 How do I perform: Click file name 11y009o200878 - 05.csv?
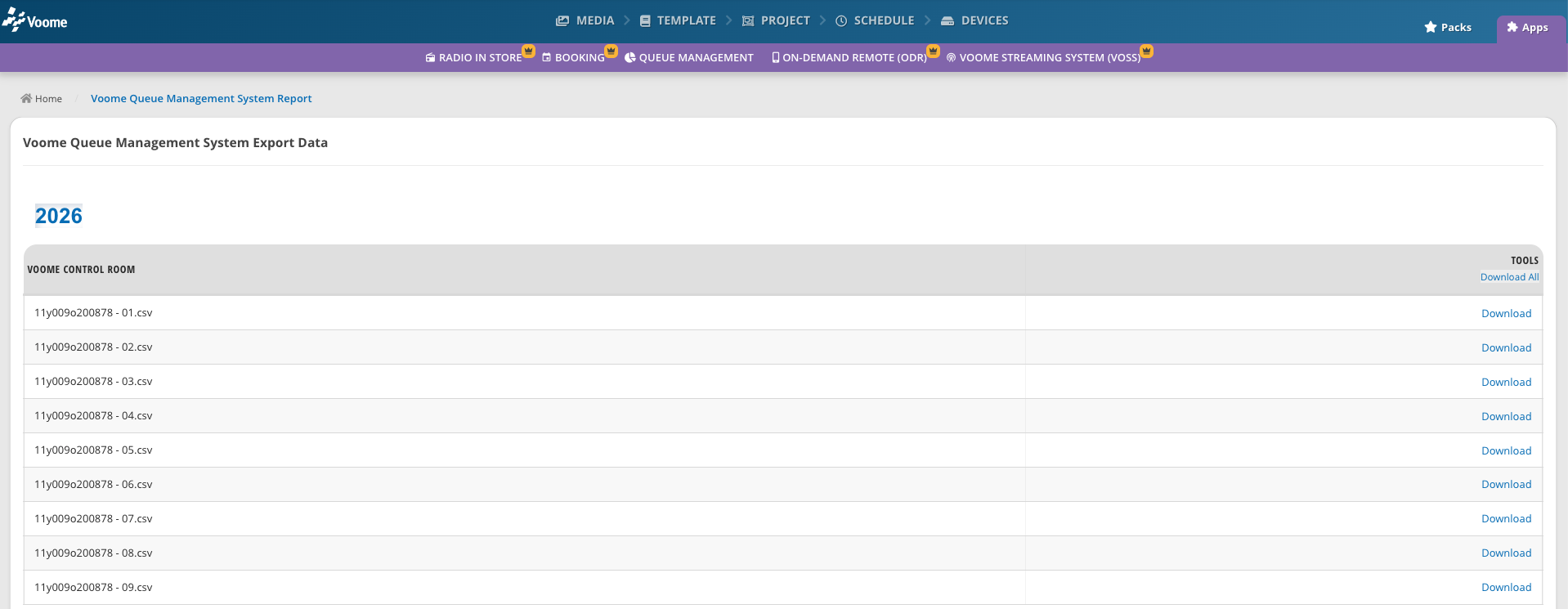point(93,450)
